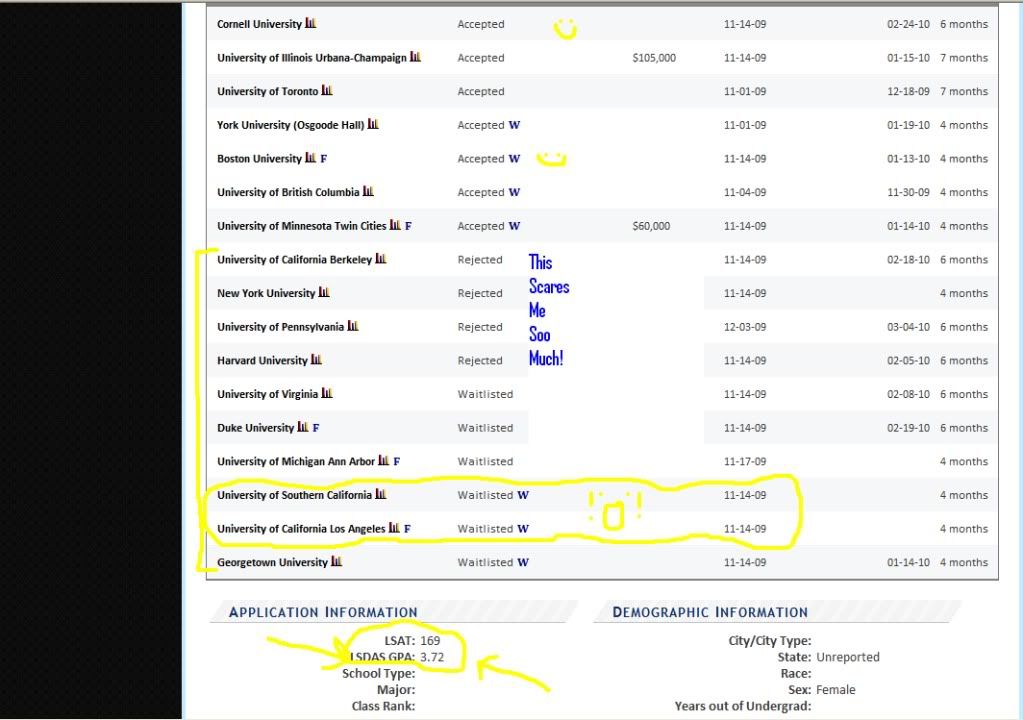Viewport: 1023px width, 720px height.
Task: Select the 11-17-09 date for Michigan Ann Arbor
Action: pyautogui.click(x=745, y=462)
